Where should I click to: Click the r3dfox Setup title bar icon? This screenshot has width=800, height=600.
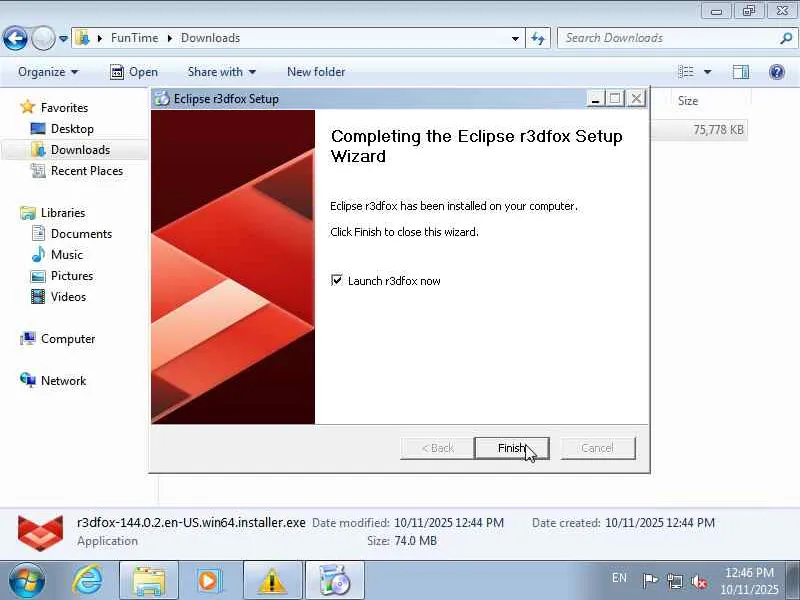coord(162,98)
